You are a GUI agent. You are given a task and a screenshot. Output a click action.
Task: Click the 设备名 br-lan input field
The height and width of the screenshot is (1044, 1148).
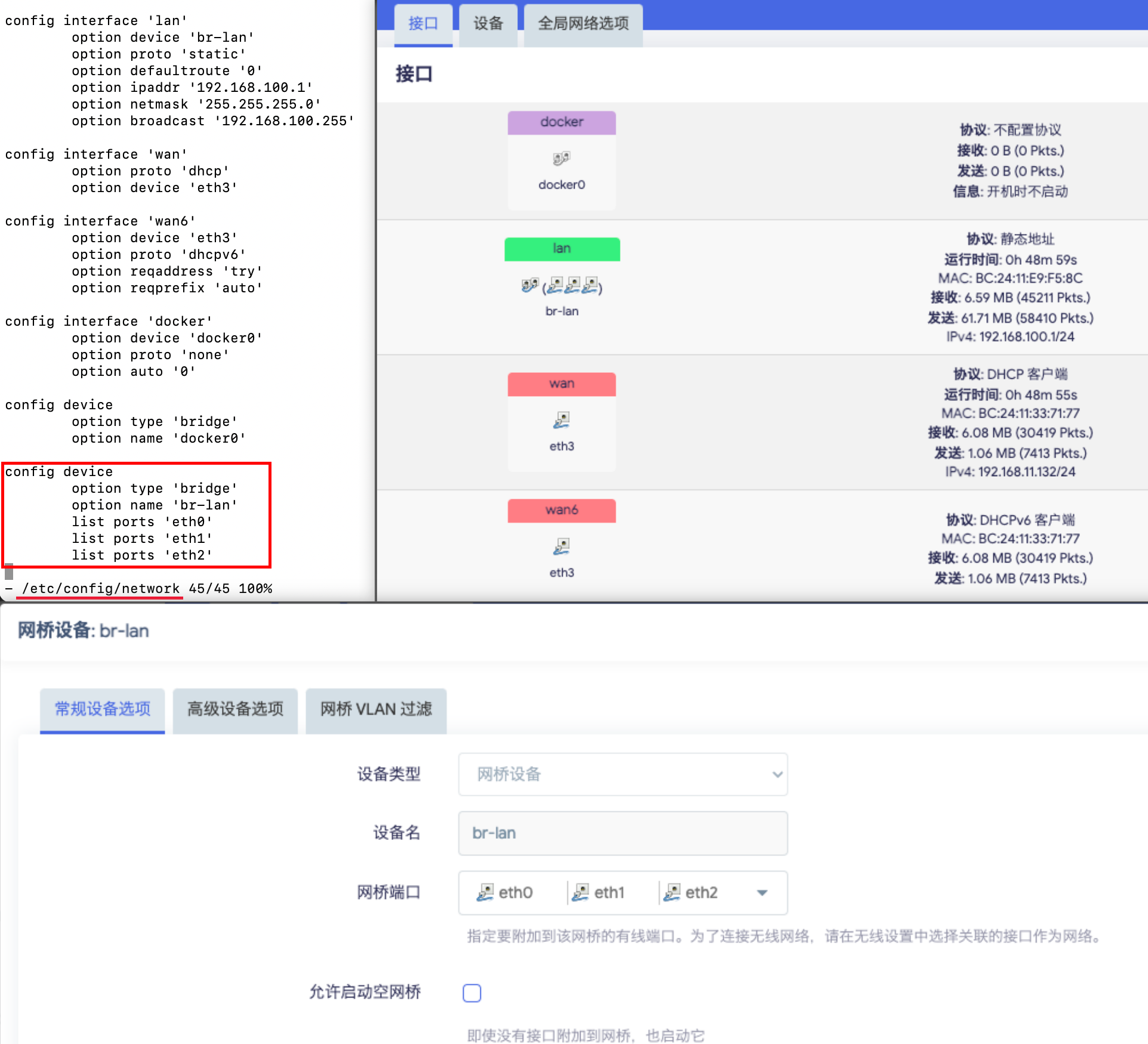click(622, 833)
